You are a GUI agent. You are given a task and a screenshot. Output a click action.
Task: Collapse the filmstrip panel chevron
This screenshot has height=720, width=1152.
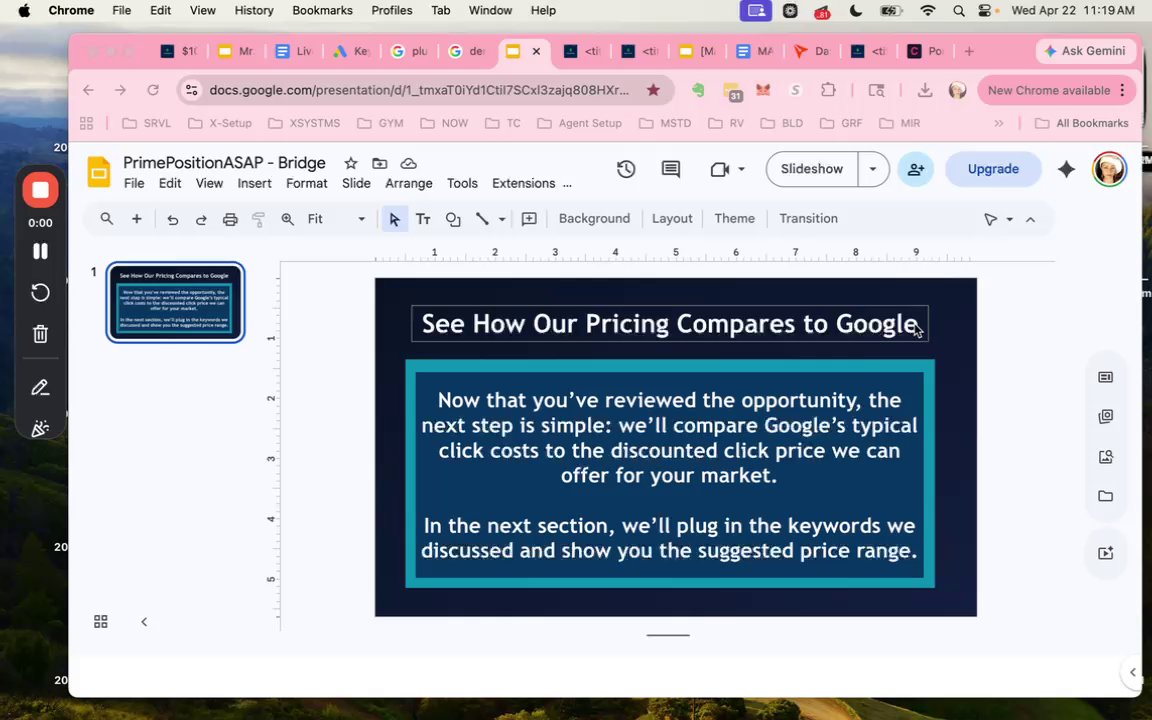point(144,622)
